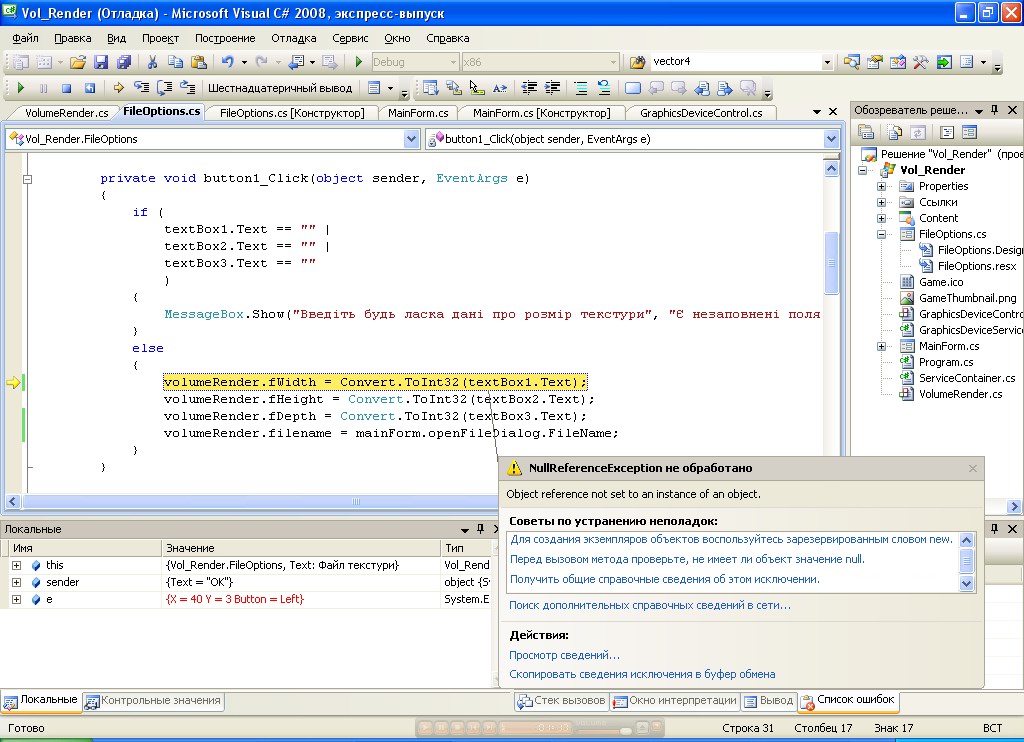The height and width of the screenshot is (742, 1024).
Task: Click the Step Into debug icon
Action: 142,88
